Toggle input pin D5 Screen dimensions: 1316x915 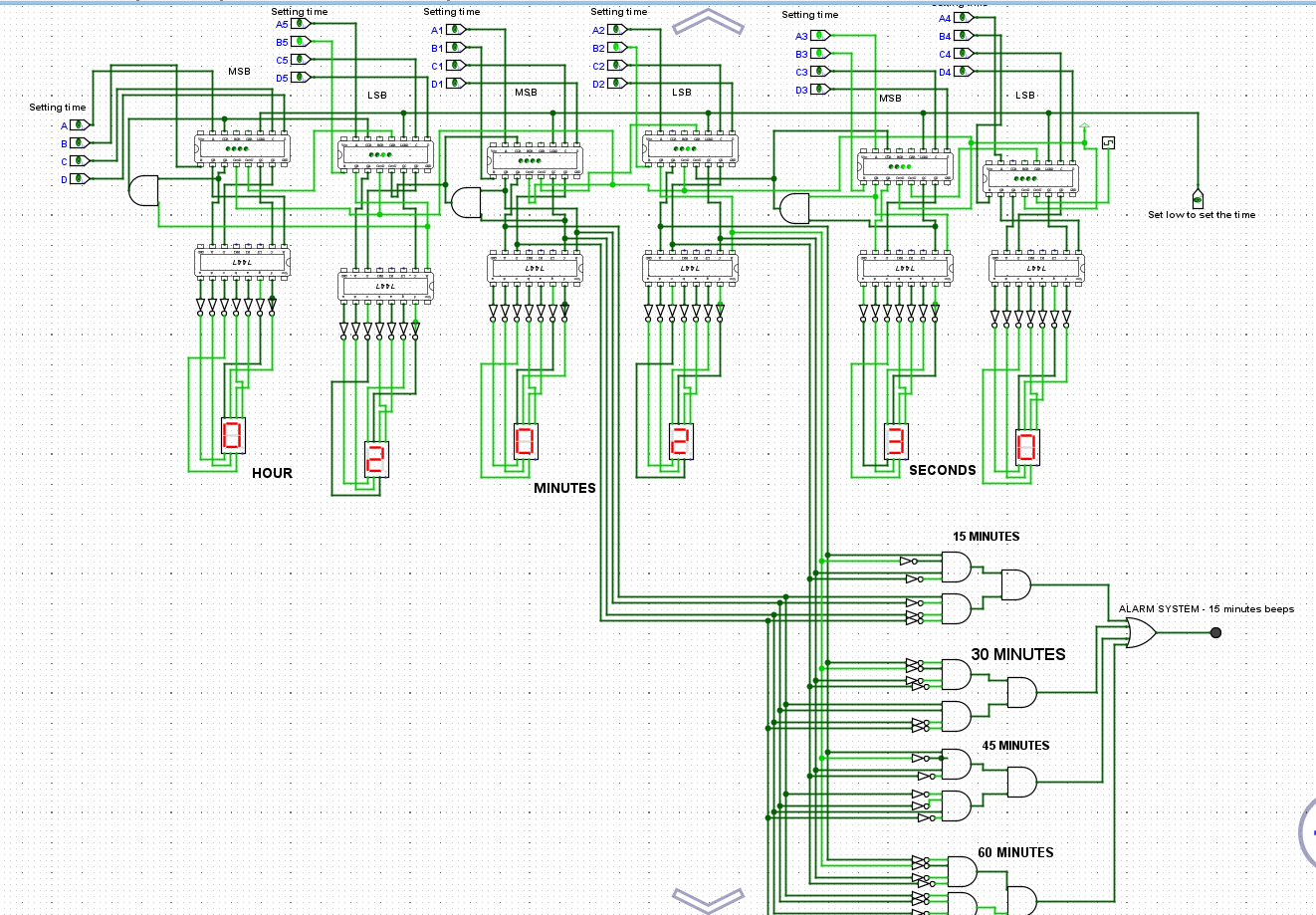[301, 78]
